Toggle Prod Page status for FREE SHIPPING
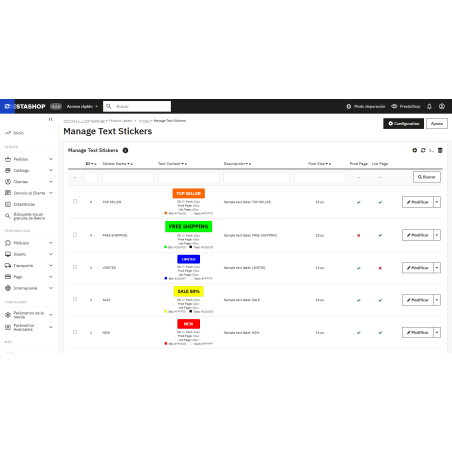The width and height of the screenshot is (452, 452). point(359,235)
